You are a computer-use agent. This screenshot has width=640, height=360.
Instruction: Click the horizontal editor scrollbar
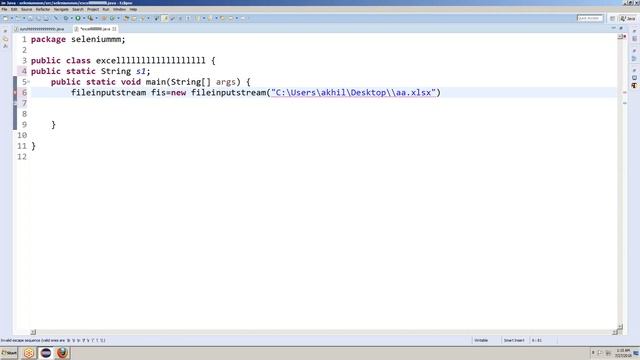point(324,332)
